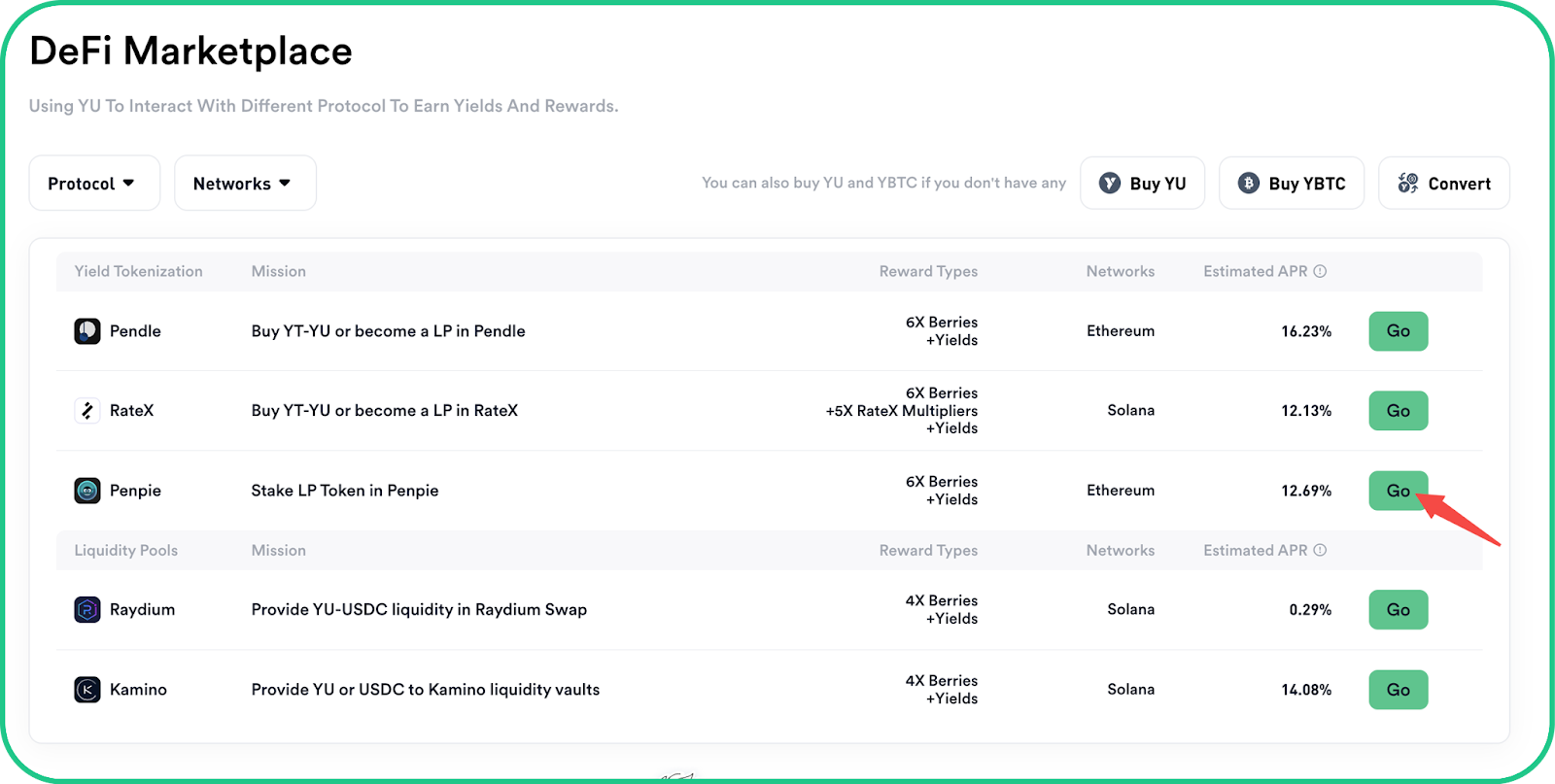Click the 0.29% APR value
The height and width of the screenshot is (784, 1555).
point(1310,610)
